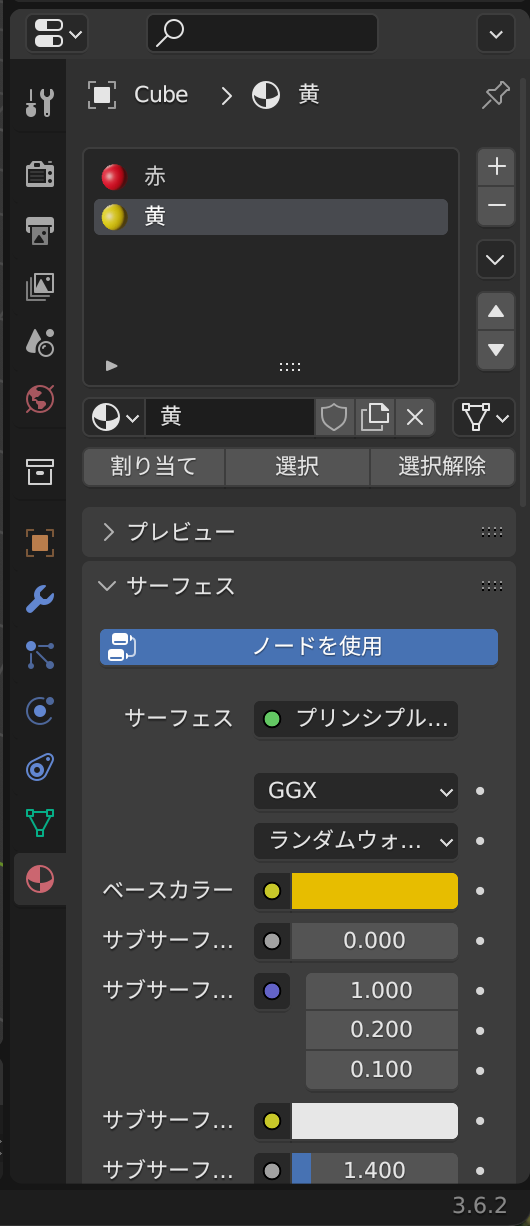
Task: Select the 赤 material slot
Action: (271, 177)
